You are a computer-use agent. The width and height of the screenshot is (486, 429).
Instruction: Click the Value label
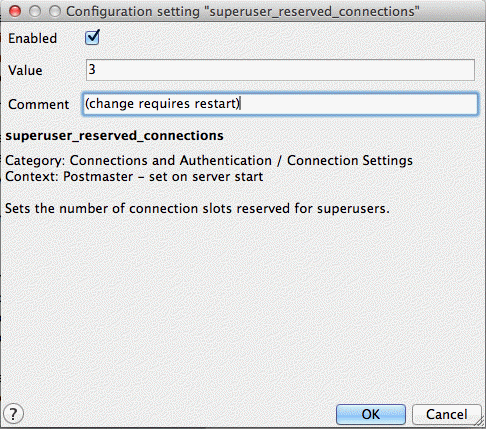[25, 70]
